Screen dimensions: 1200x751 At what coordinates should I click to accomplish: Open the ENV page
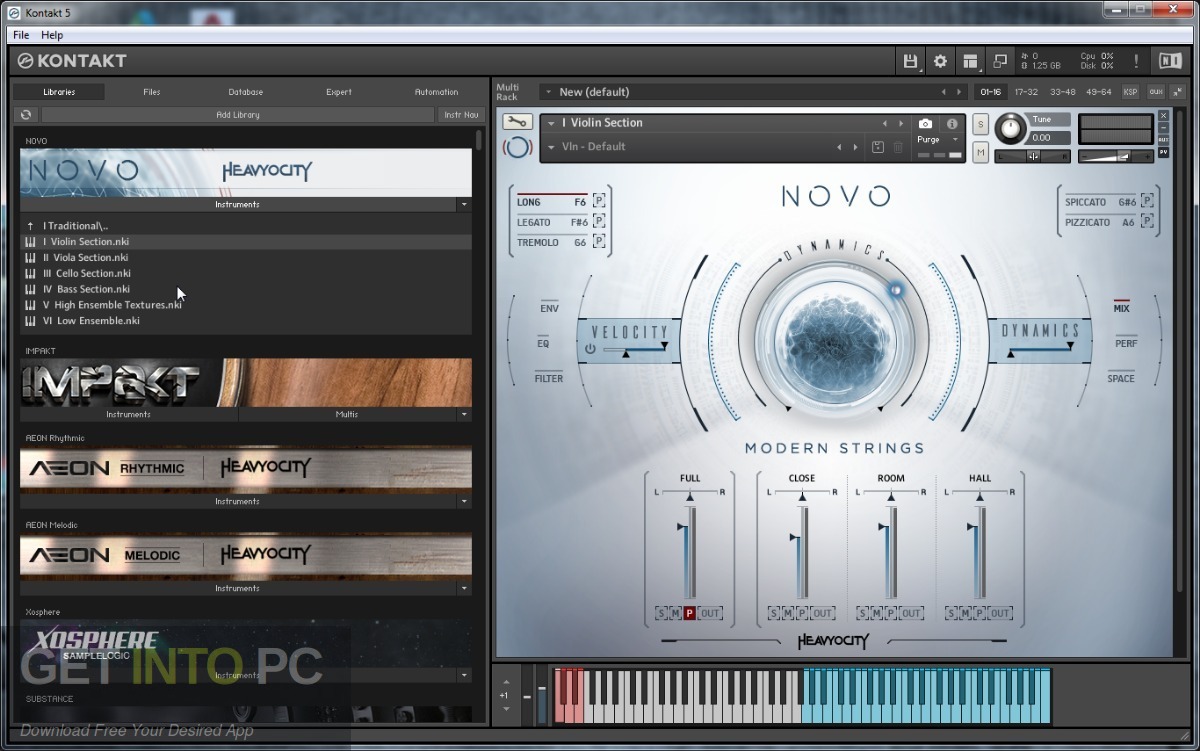(x=549, y=308)
